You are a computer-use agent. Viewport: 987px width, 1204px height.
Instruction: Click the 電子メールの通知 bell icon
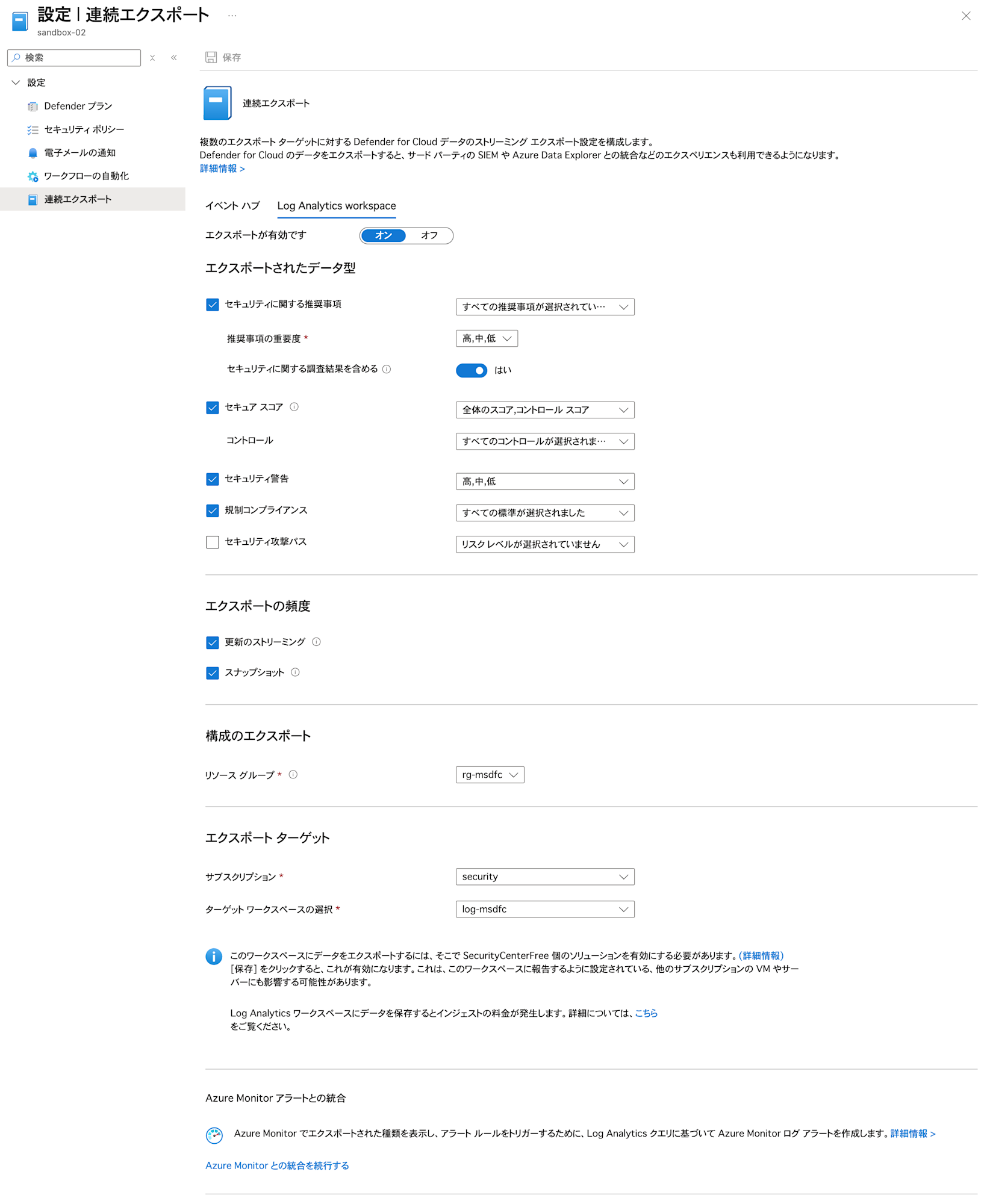coord(33,153)
